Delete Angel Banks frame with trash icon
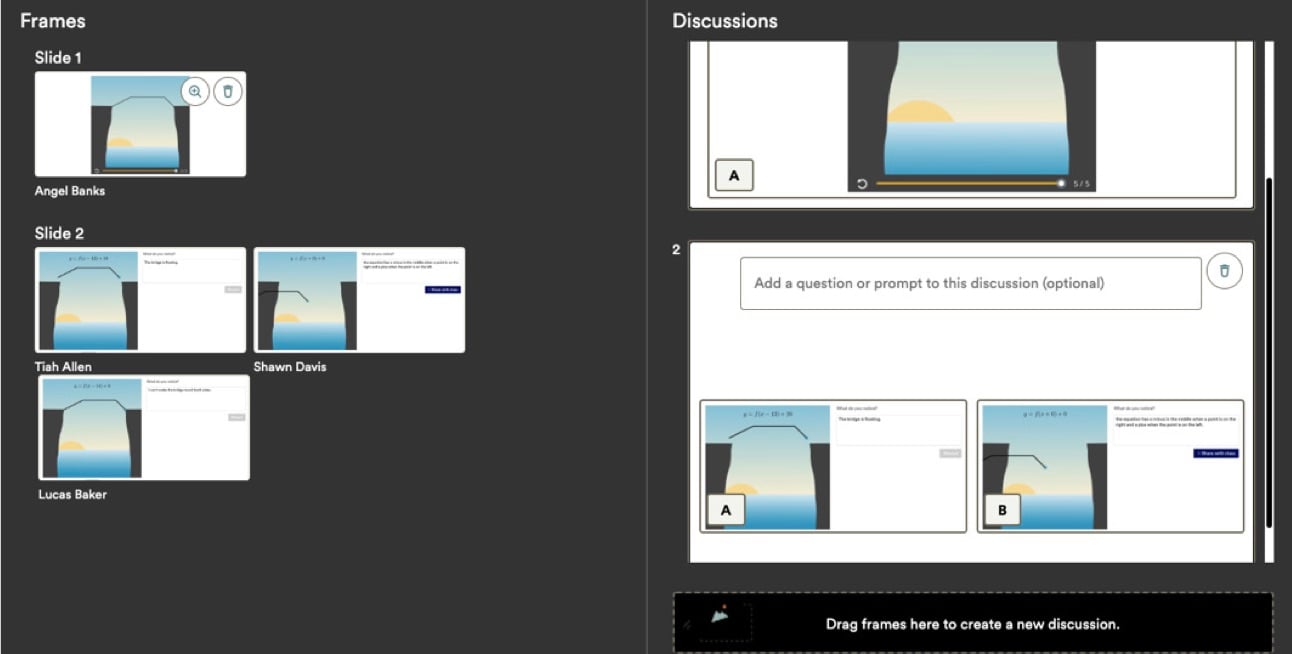This screenshot has height=654, width=1292. click(228, 92)
